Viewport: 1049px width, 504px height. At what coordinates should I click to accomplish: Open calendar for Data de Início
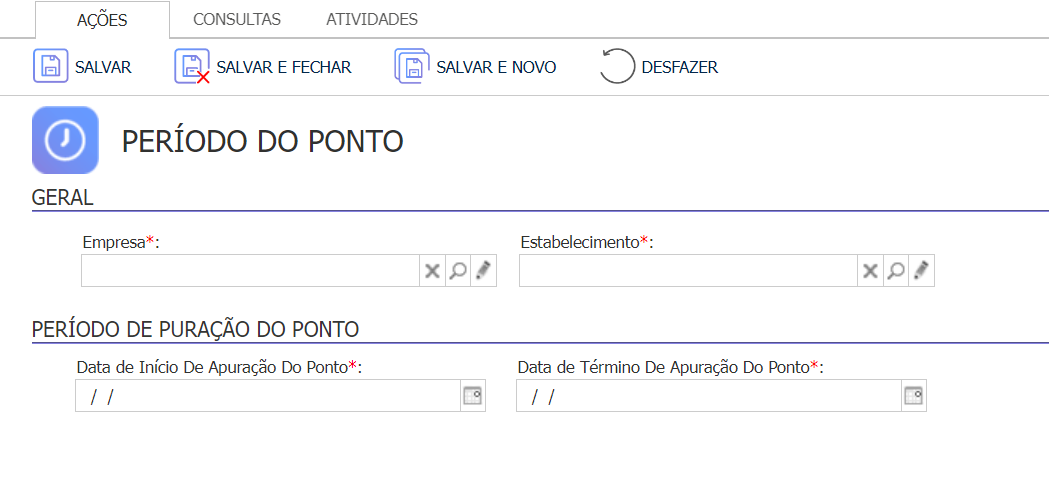click(472, 396)
